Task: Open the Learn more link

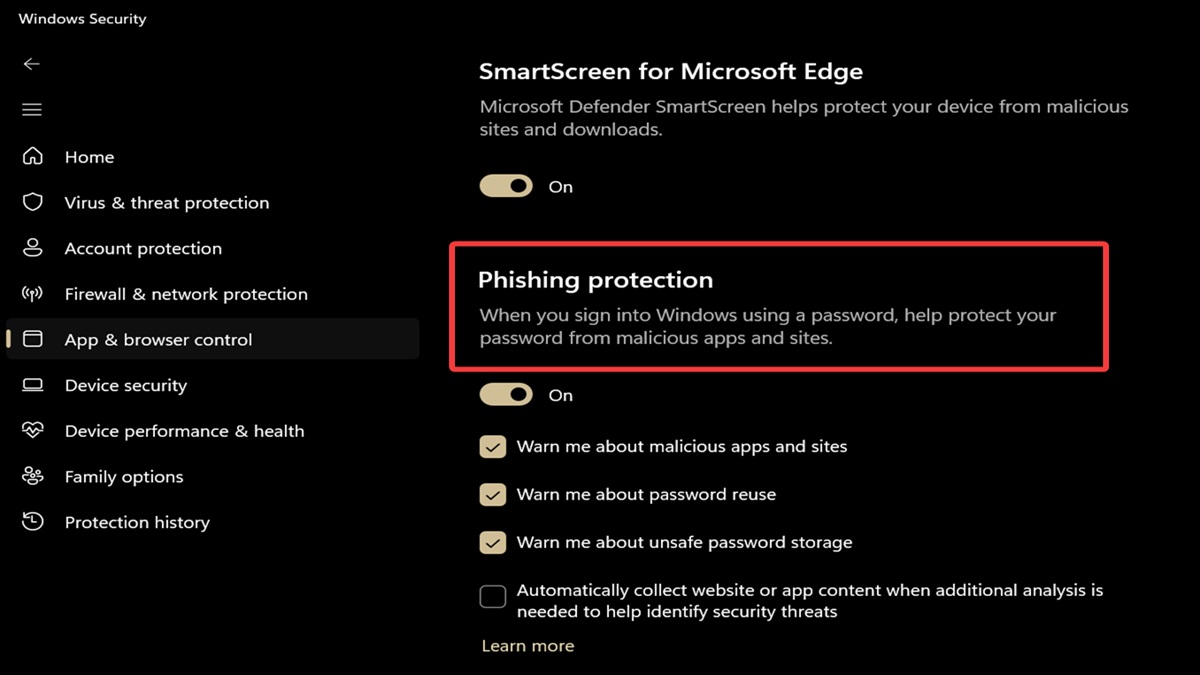Action: [x=528, y=646]
